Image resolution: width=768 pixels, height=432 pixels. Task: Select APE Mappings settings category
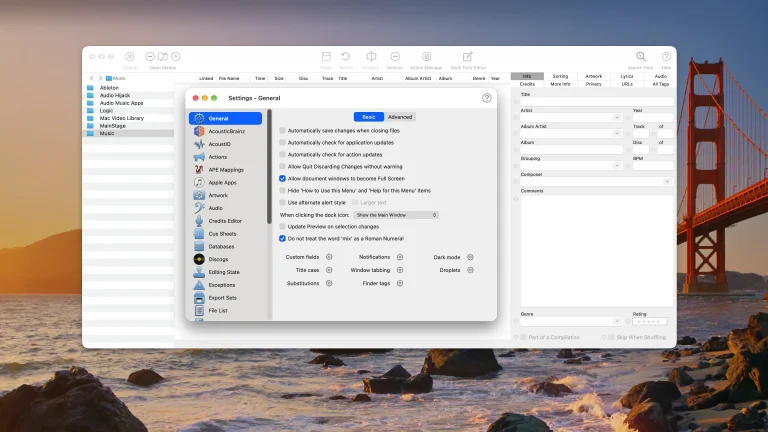225,169
